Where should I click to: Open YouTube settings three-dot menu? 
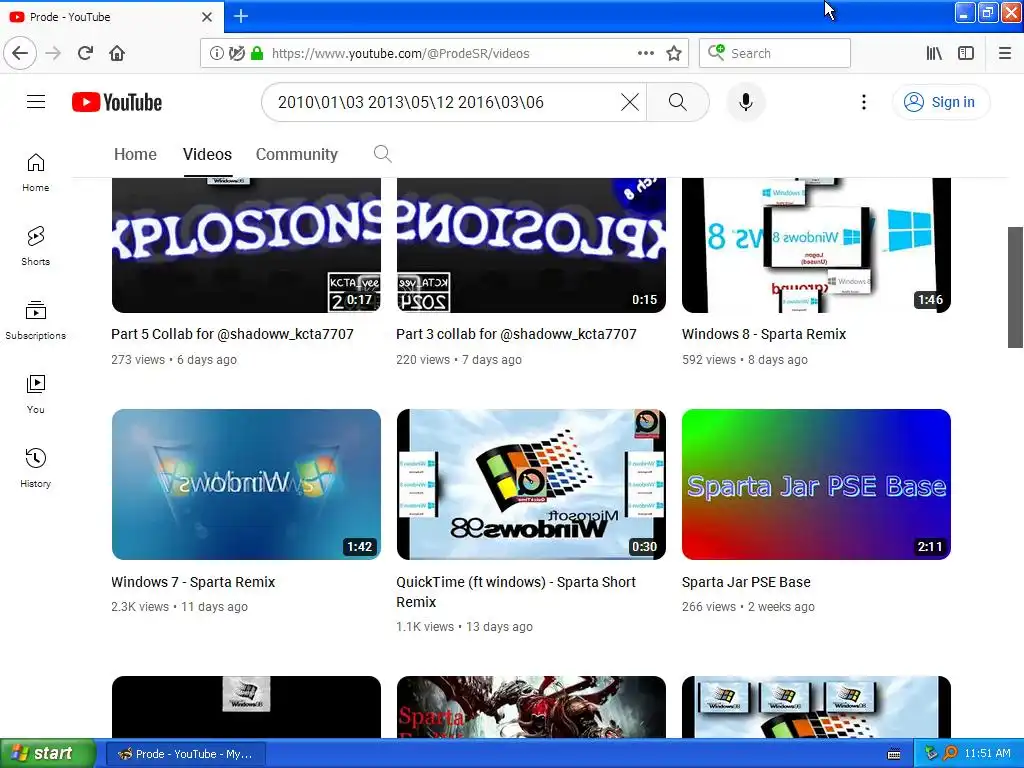click(x=864, y=102)
